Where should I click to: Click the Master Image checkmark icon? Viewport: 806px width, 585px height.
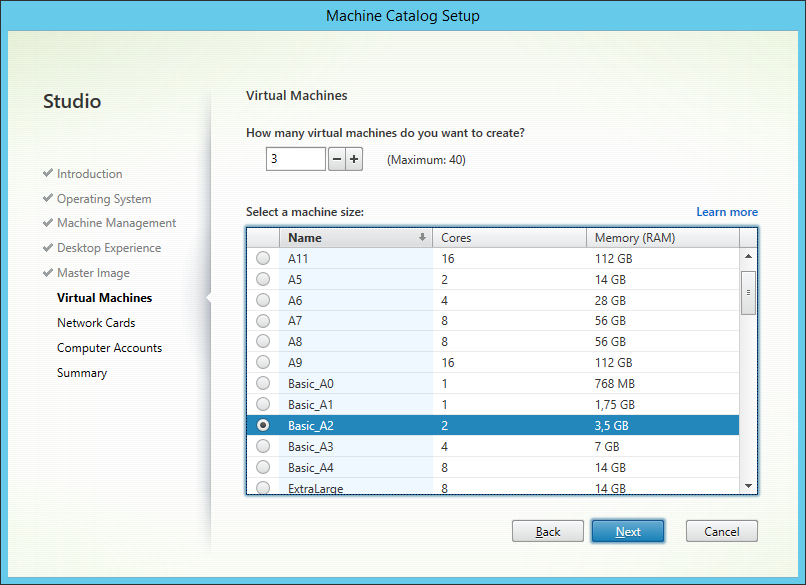click(x=48, y=272)
